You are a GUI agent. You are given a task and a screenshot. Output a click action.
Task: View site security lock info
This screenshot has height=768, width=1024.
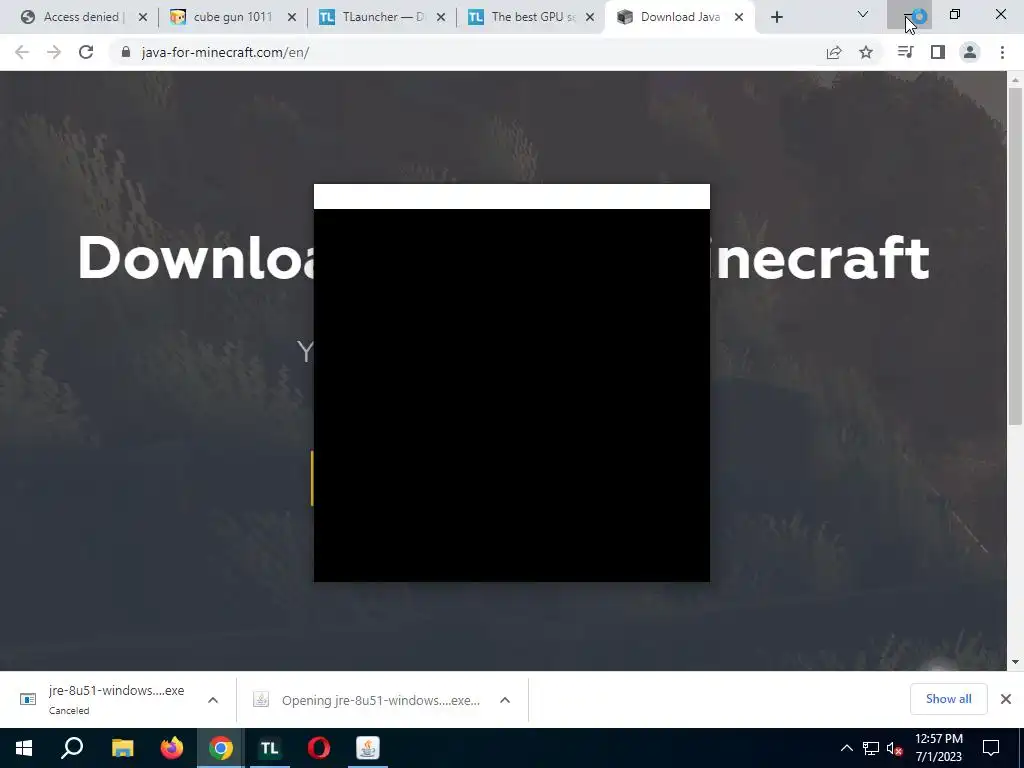click(126, 52)
